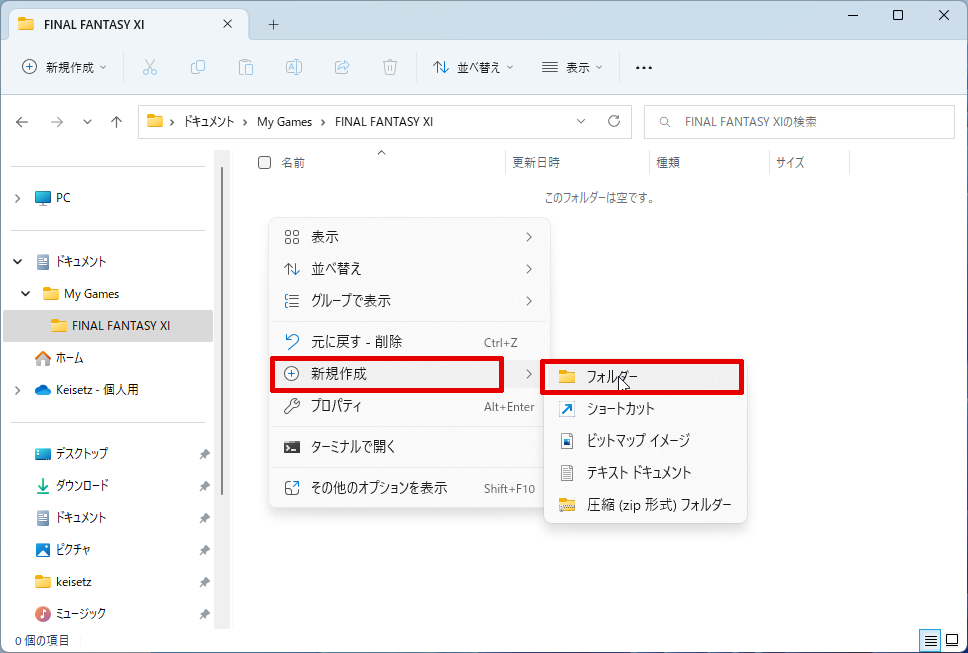Close the FINAL FANTASY XI tab
Image resolution: width=968 pixels, height=653 pixels.
[228, 24]
